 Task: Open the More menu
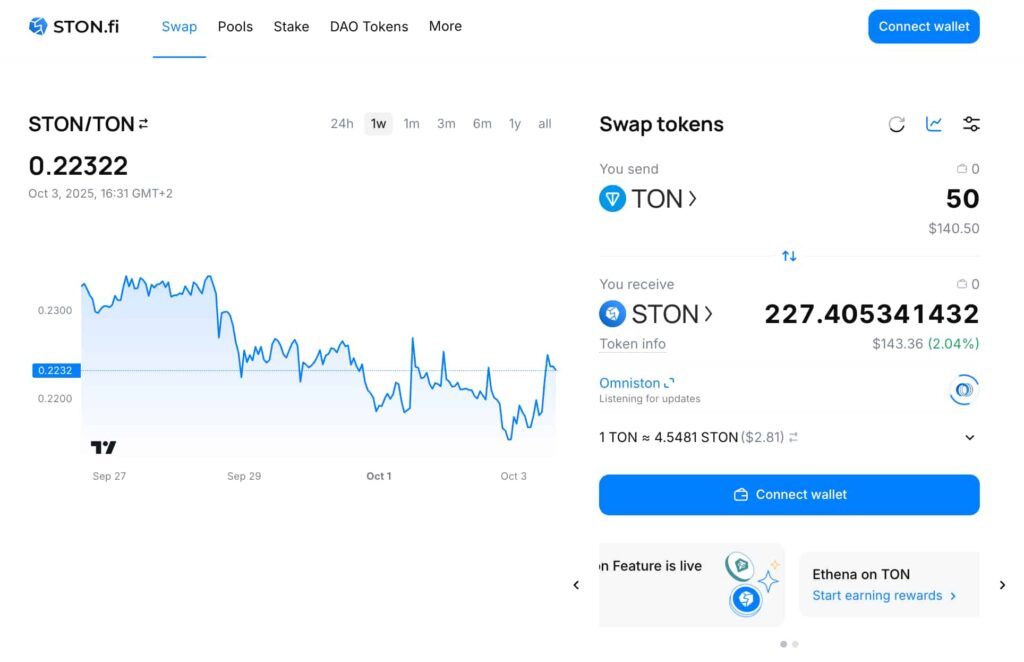445,27
